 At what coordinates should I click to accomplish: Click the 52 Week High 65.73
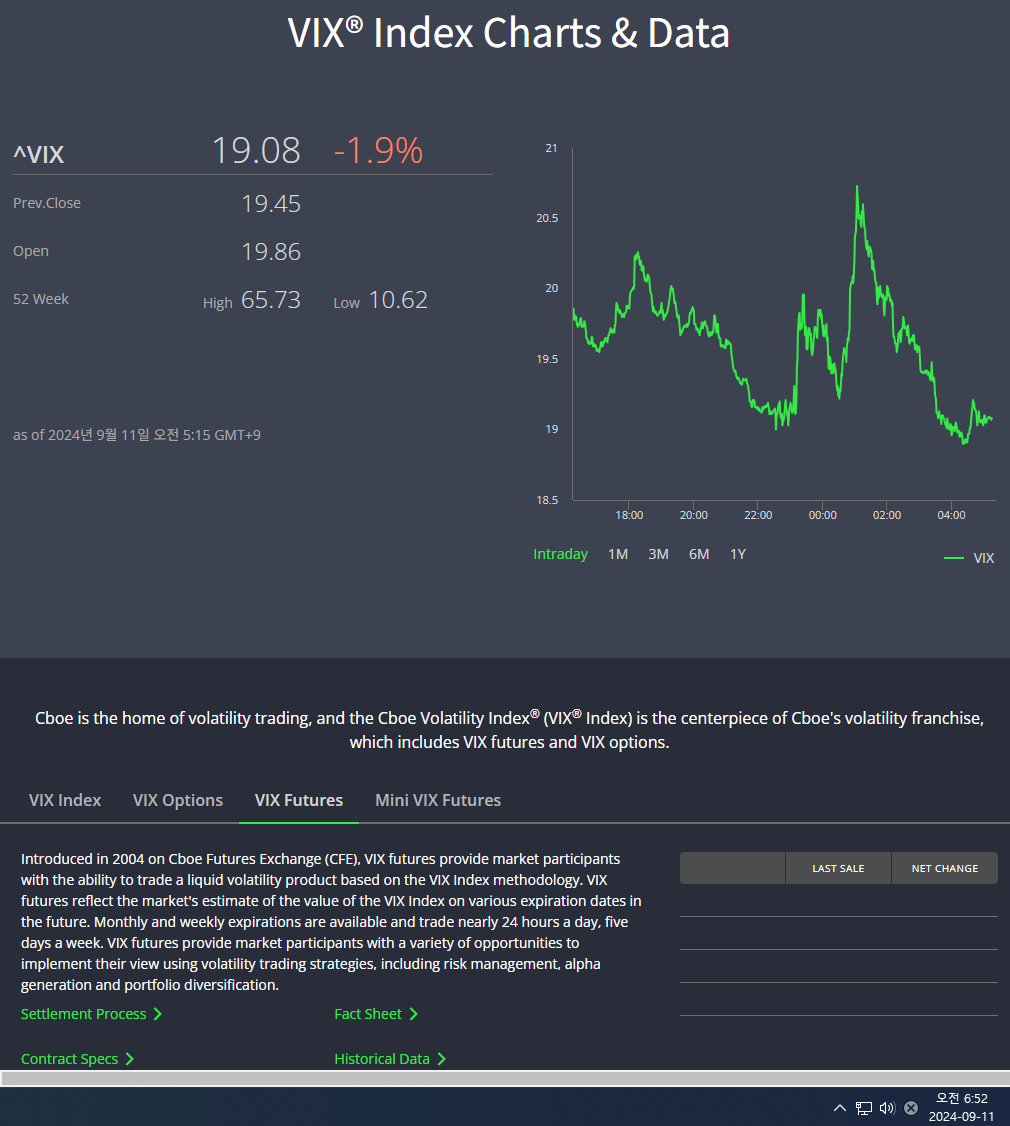271,300
